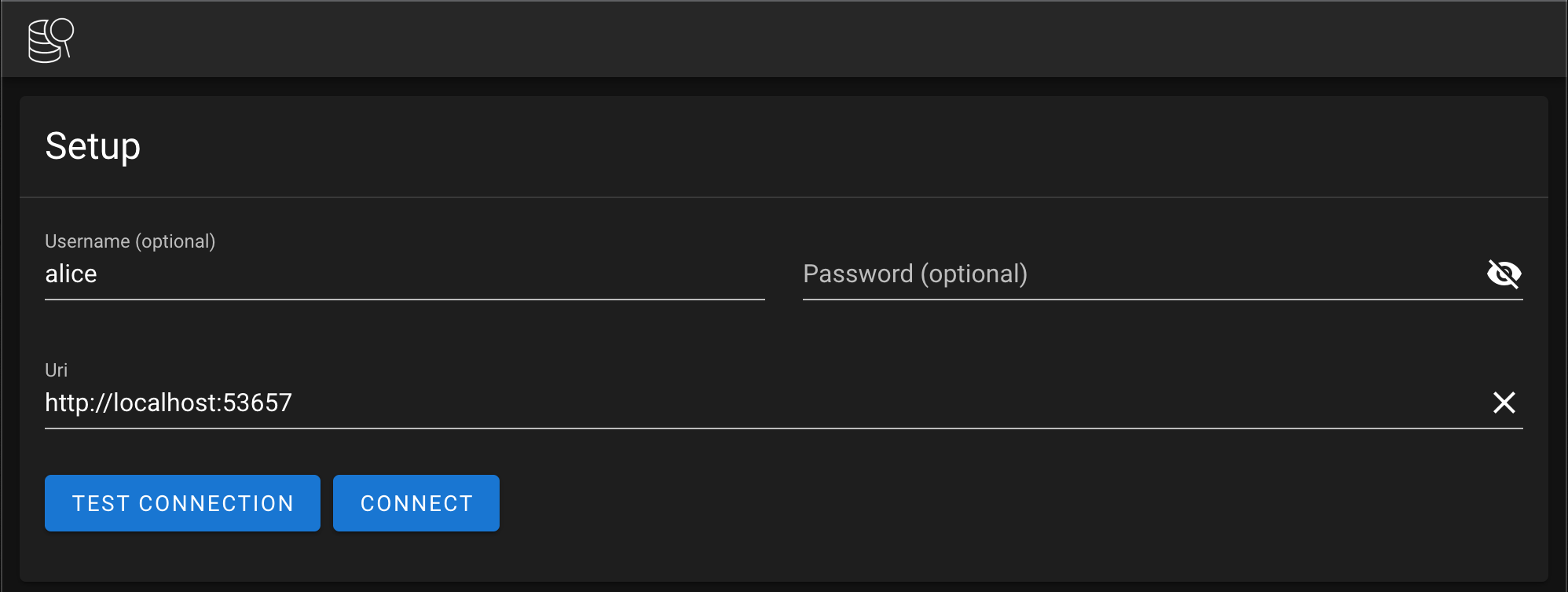Show the password using the eye icon
The height and width of the screenshot is (592, 1568).
tap(1504, 274)
